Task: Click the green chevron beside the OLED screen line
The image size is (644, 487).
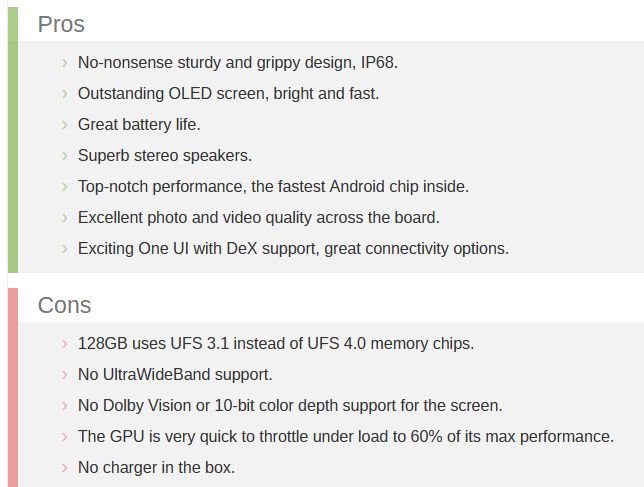Action: tap(65, 94)
